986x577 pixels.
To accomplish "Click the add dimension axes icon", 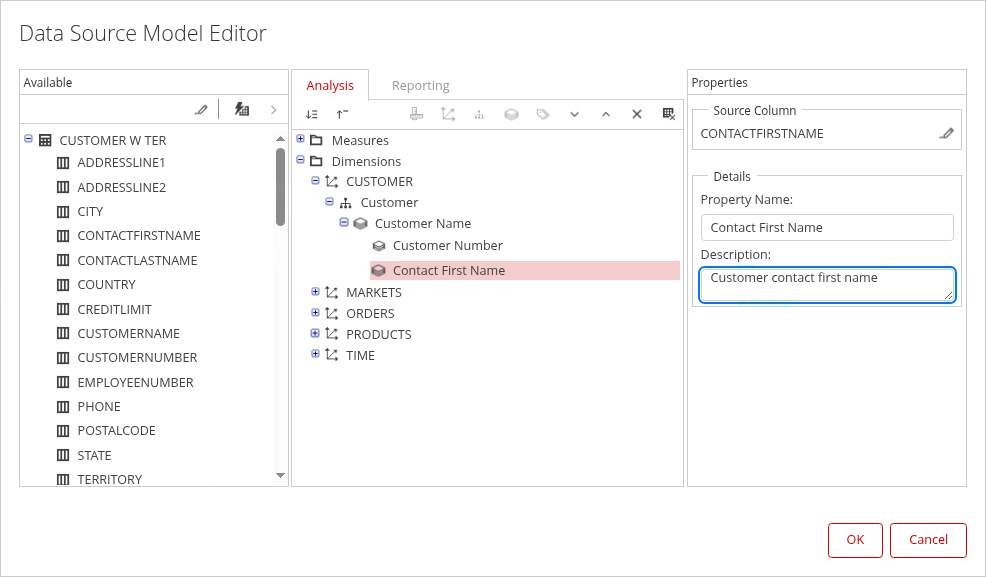I will tap(448, 115).
